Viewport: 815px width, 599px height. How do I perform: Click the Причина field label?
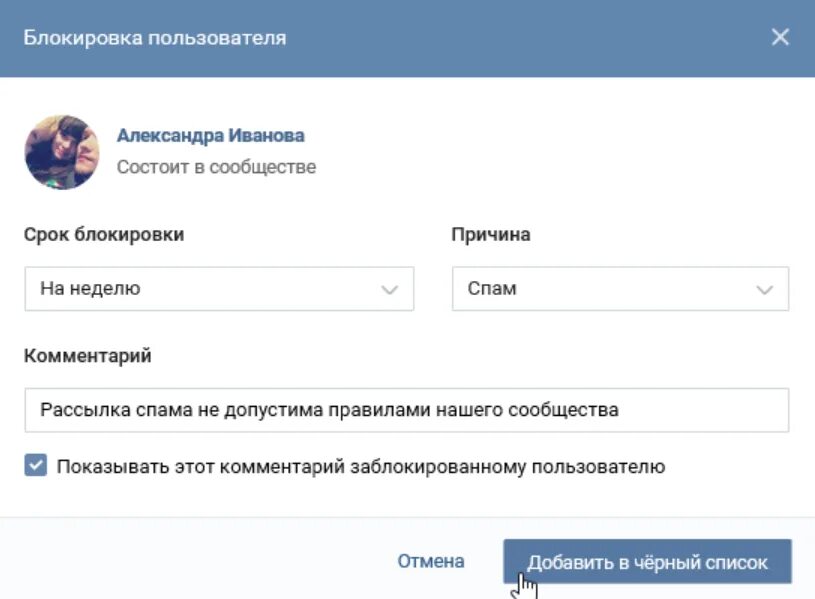pos(491,235)
